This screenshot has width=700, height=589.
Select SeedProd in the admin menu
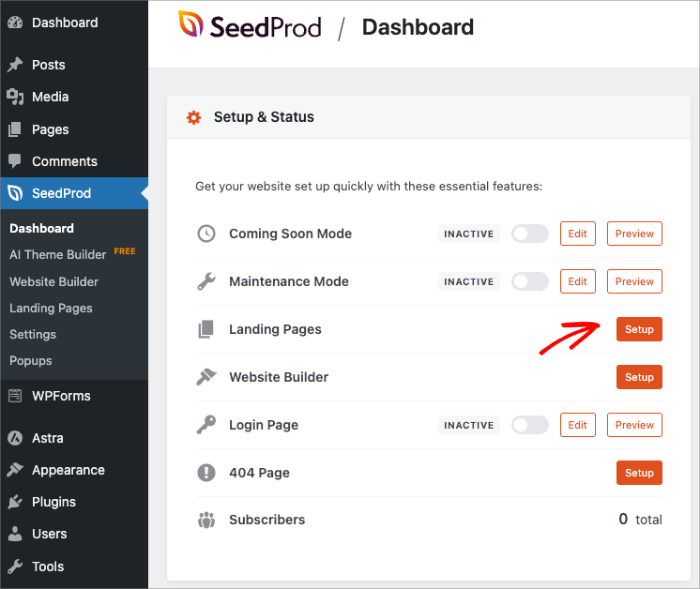point(74,193)
